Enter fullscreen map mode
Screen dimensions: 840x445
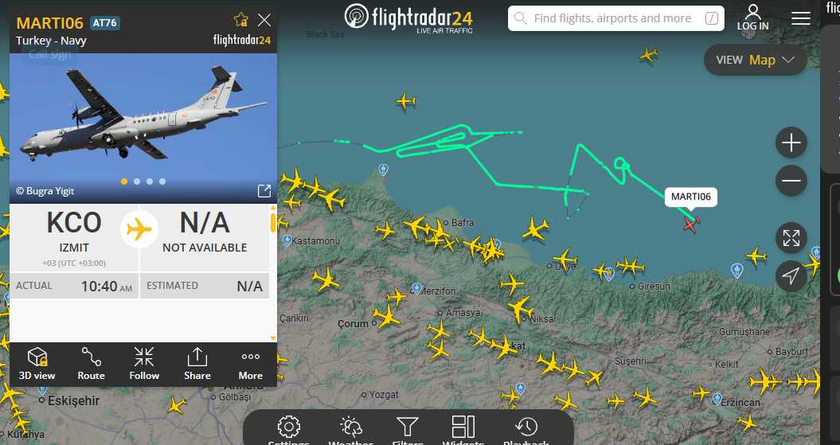(791, 238)
